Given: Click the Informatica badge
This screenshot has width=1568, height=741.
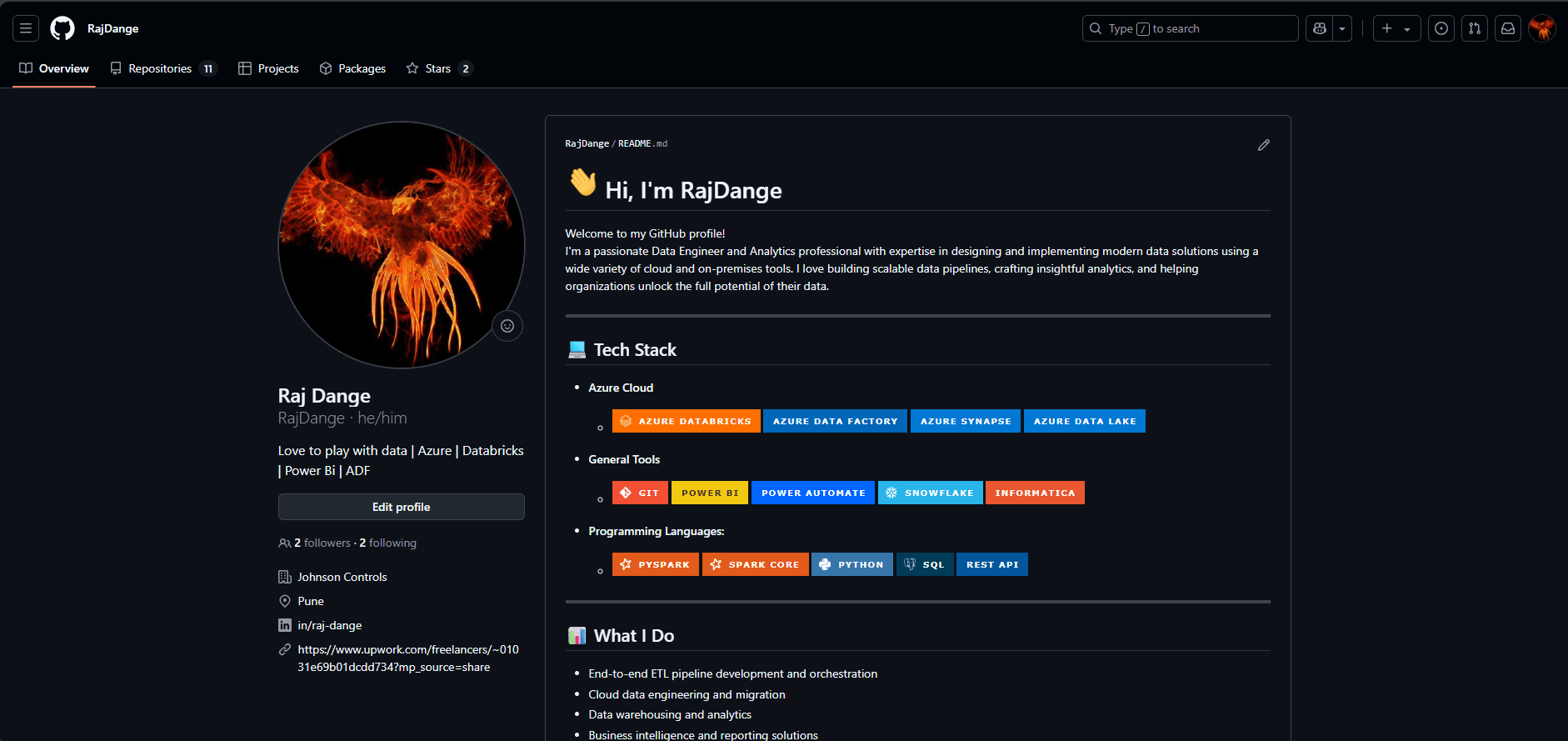Looking at the screenshot, I should click(x=1035, y=493).
